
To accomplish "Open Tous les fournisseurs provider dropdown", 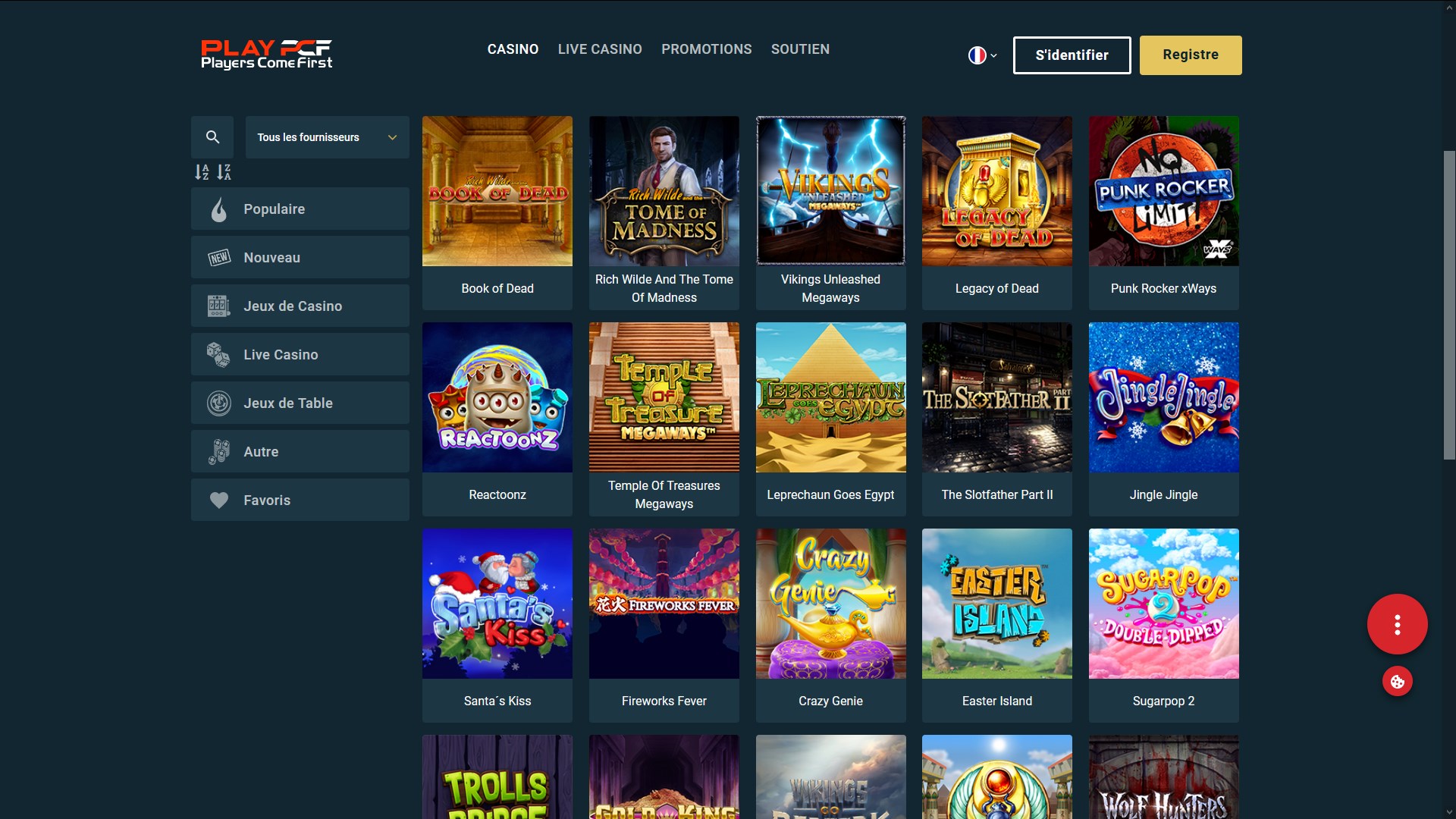I will pyautogui.click(x=327, y=137).
